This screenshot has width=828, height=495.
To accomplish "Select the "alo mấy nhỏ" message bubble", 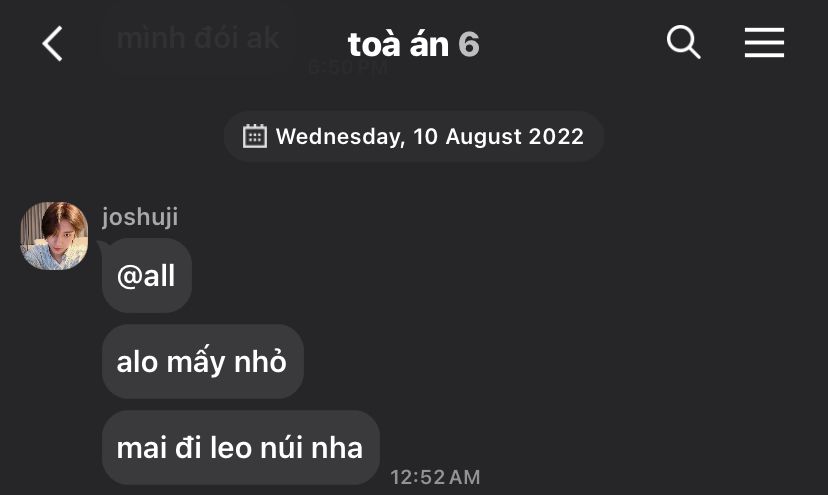I will point(202,361).
